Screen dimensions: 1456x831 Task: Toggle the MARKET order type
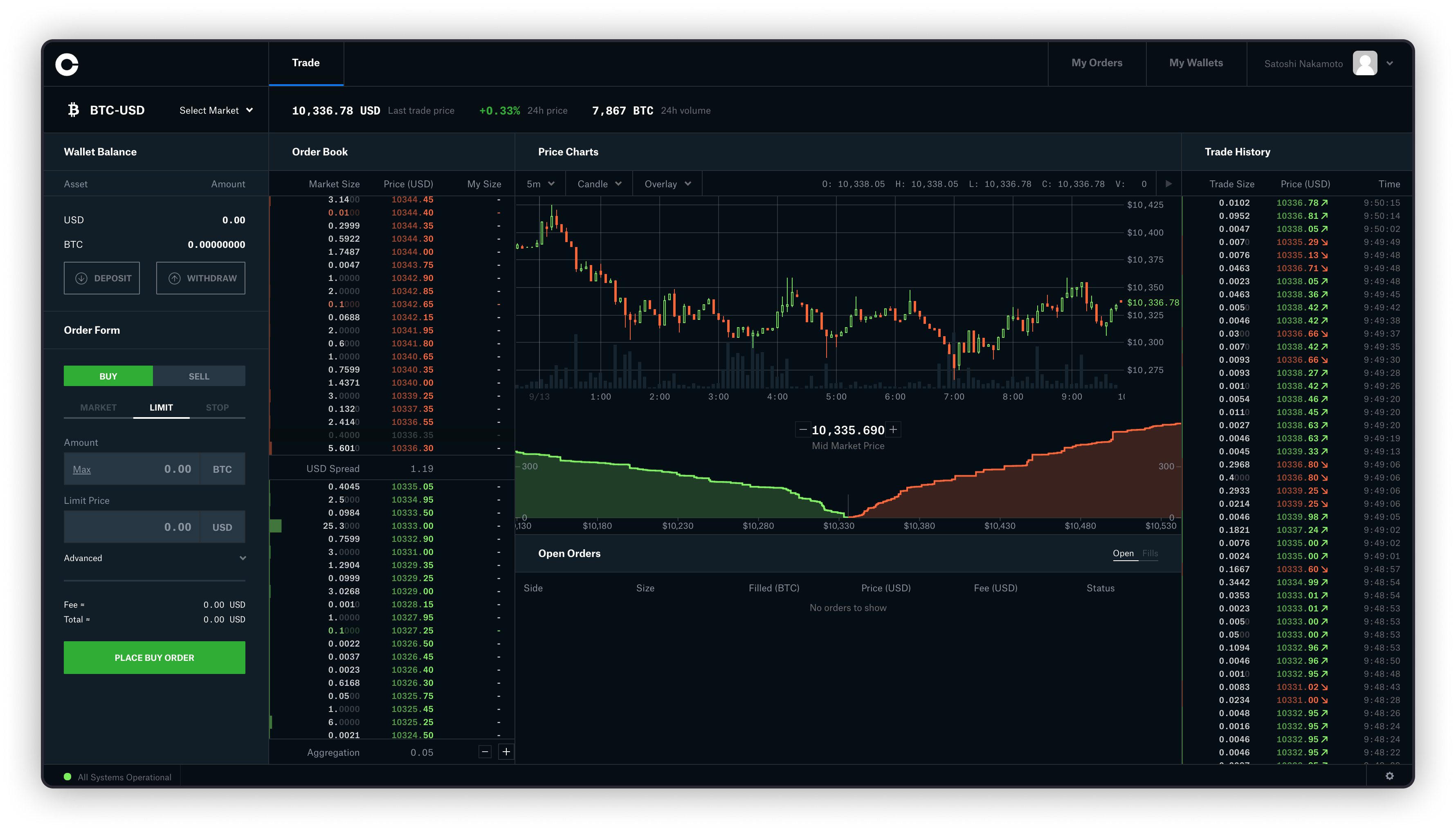click(97, 407)
